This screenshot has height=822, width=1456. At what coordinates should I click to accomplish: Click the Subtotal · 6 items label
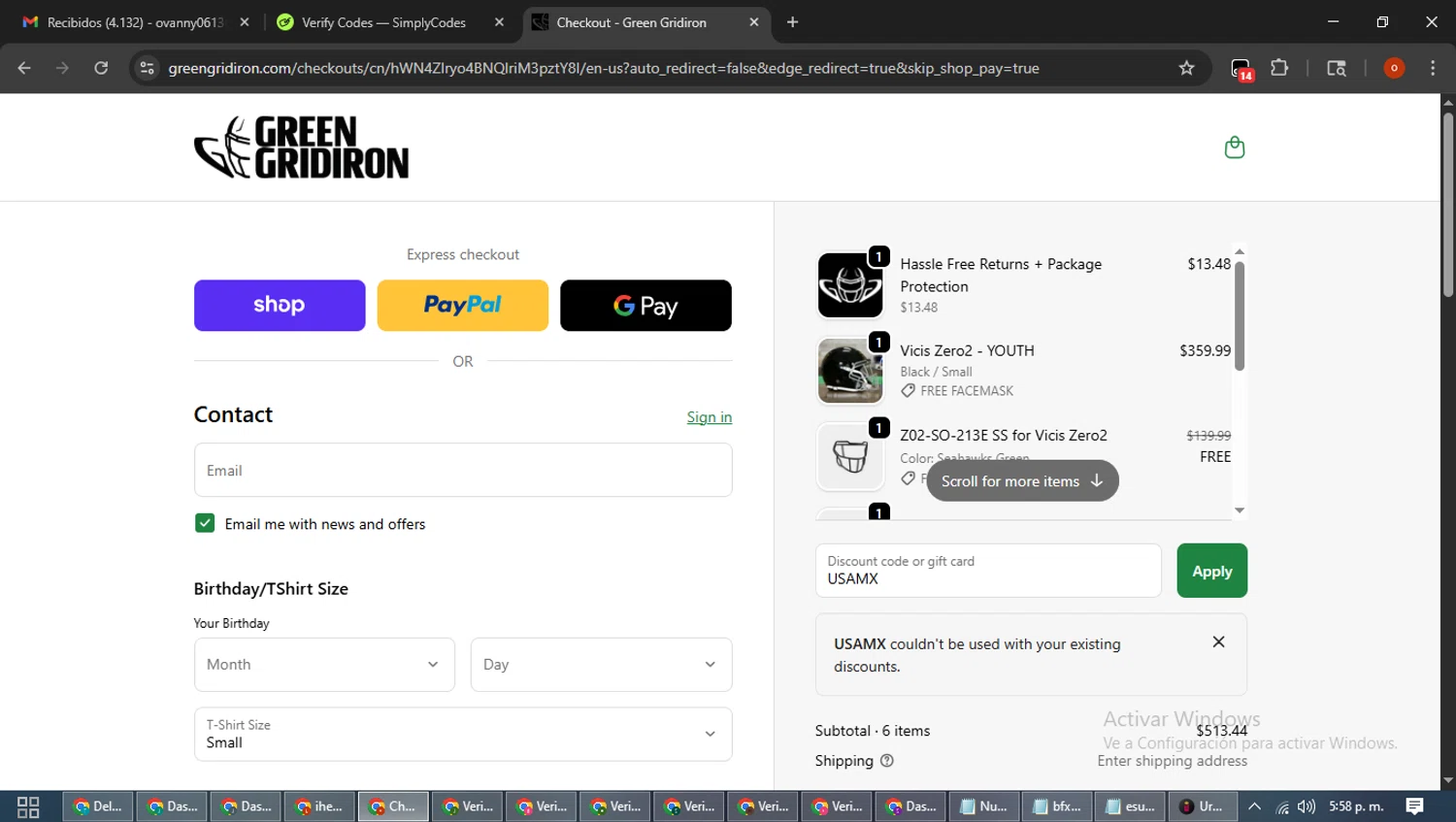click(873, 731)
